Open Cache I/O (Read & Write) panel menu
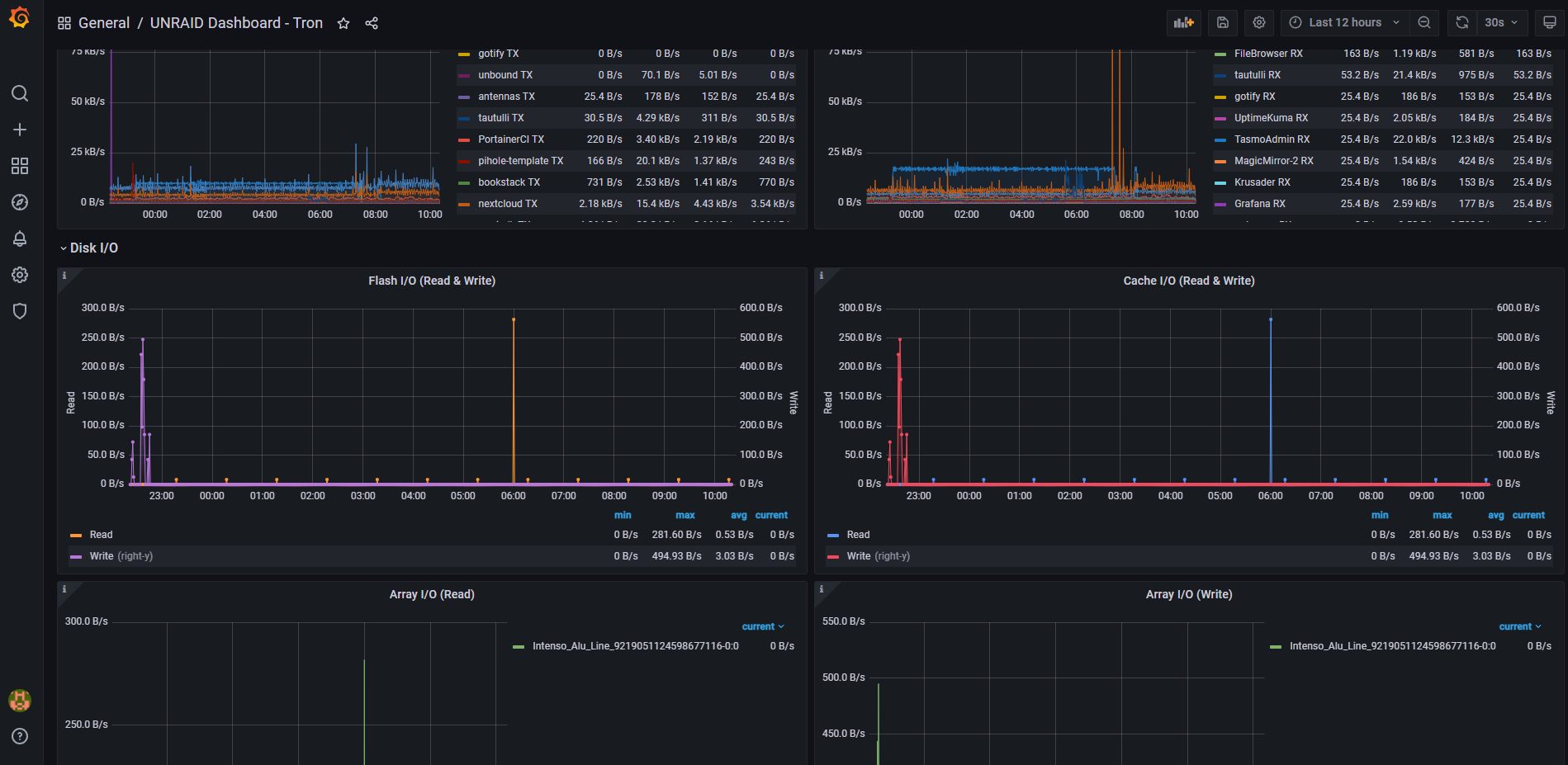 pos(1189,281)
